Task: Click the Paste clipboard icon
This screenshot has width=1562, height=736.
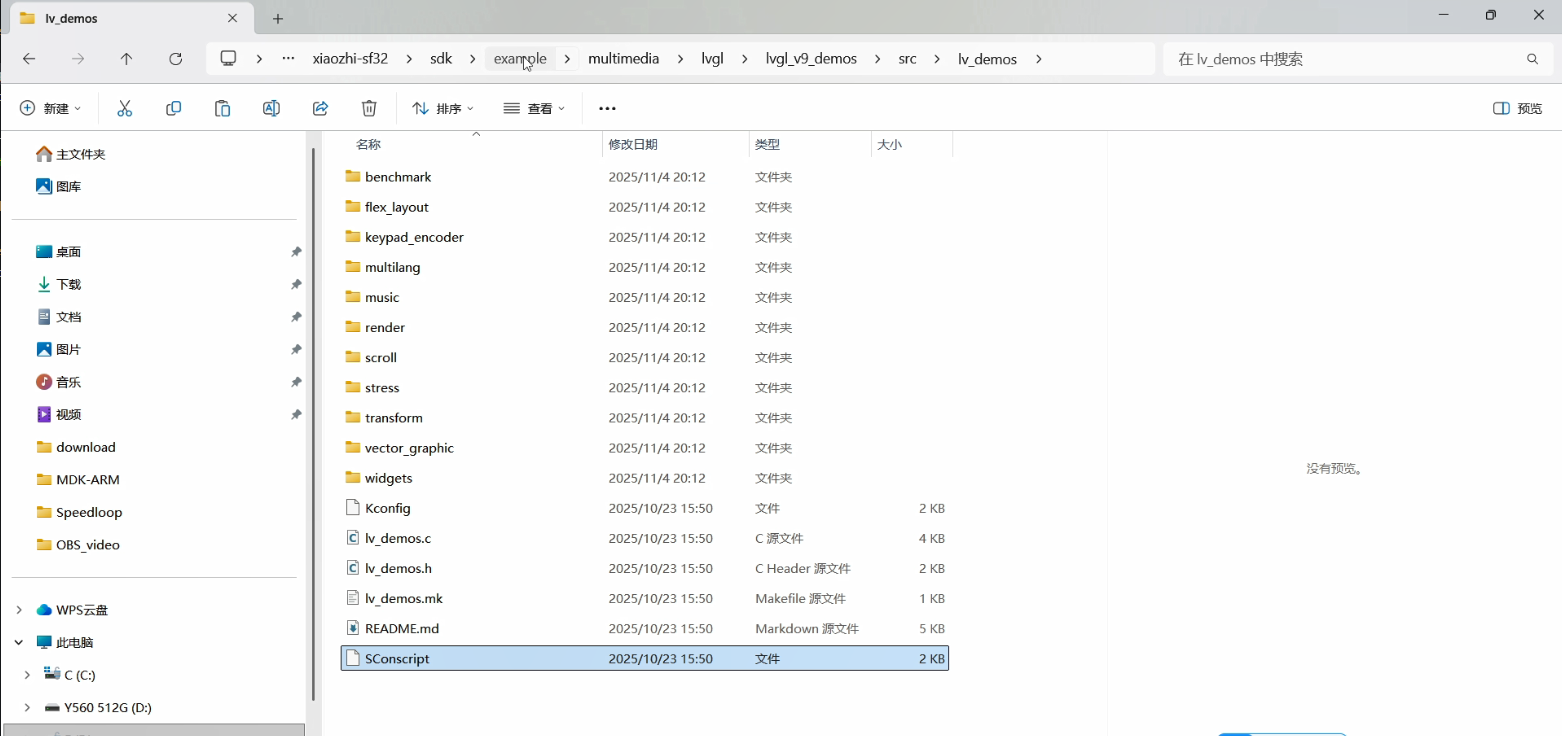Action: pos(222,108)
